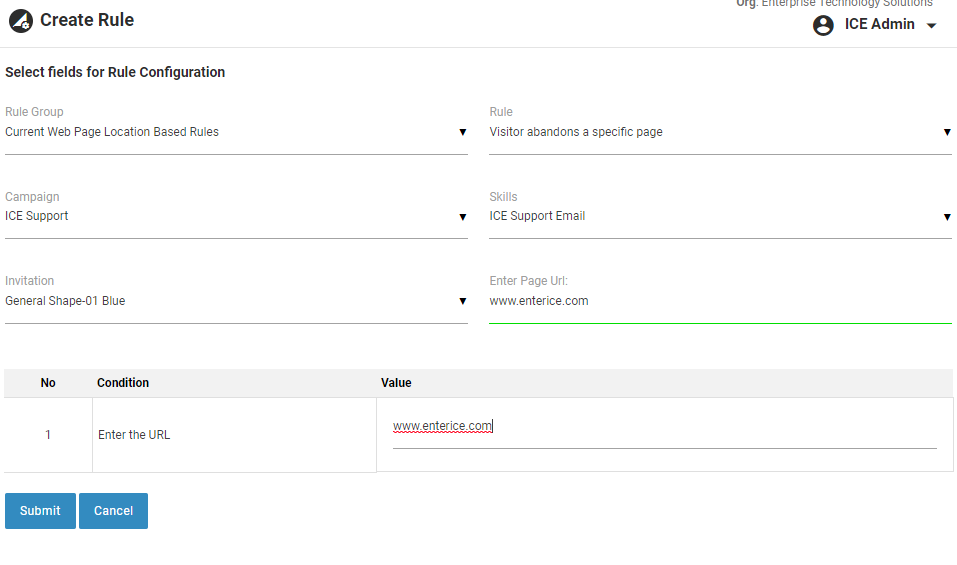The image size is (957, 565).
Task: Expand the ICE Admin account caret
Action: [x=932, y=26]
